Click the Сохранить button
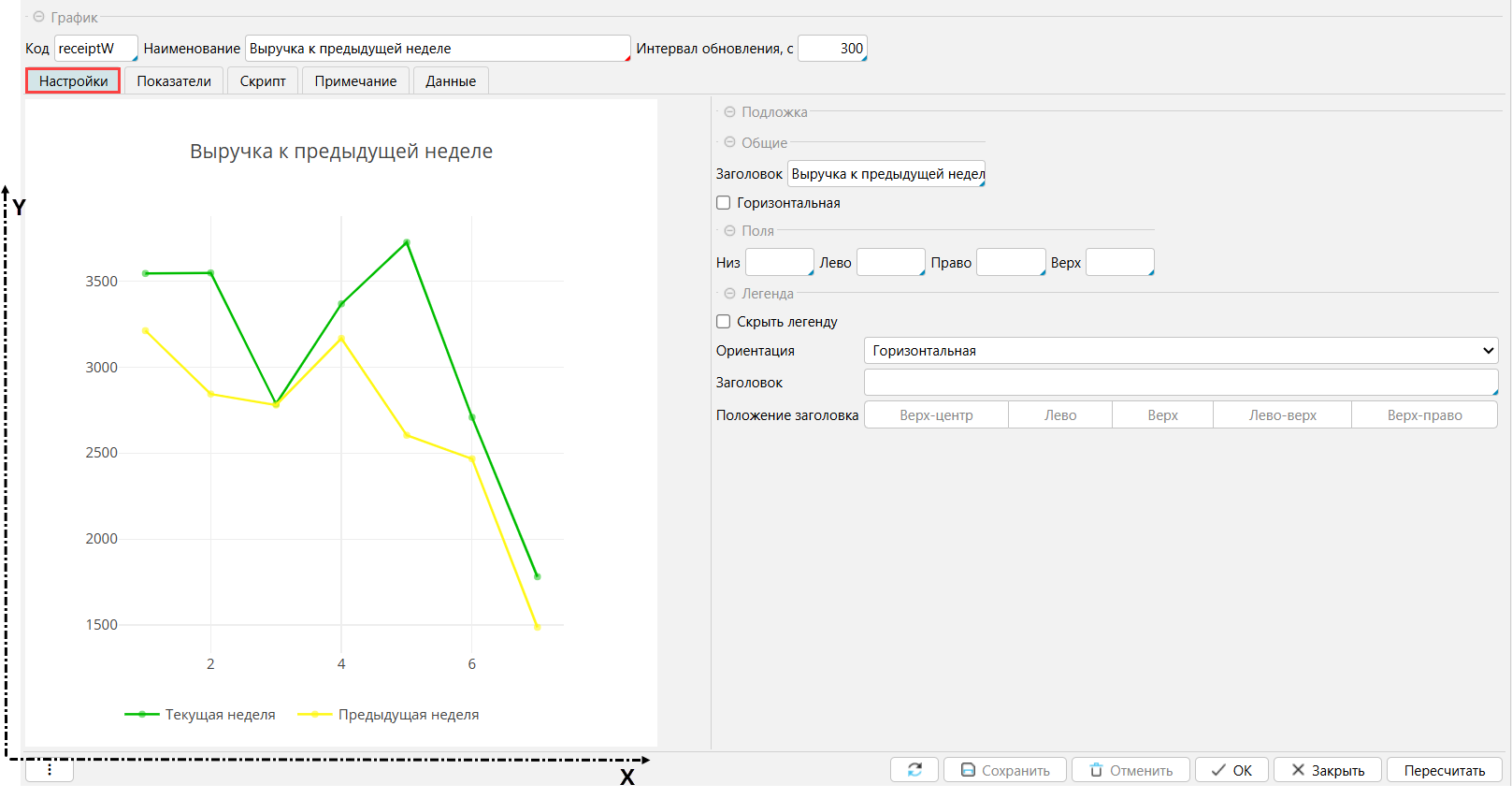 coord(1005,770)
